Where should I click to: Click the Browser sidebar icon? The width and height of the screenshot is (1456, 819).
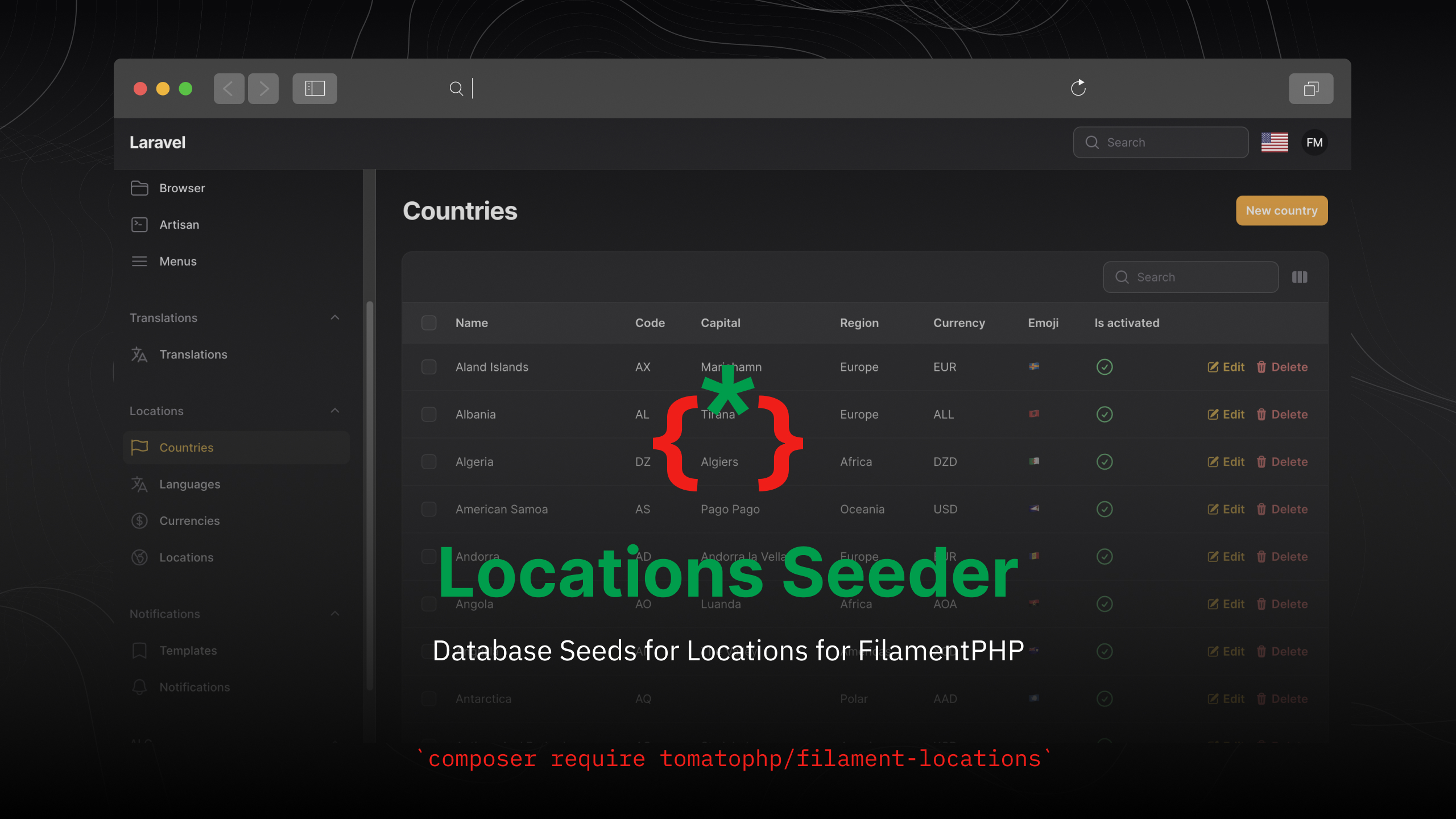pyautogui.click(x=139, y=187)
